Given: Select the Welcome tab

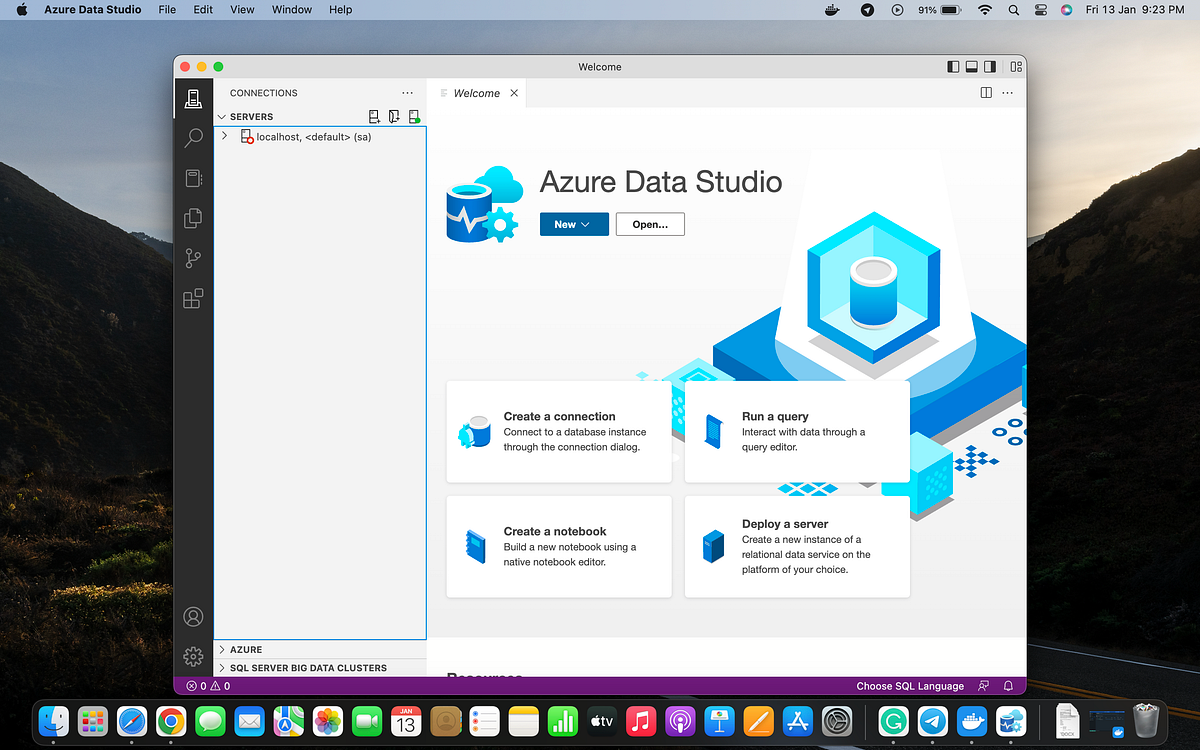Looking at the screenshot, I should pyautogui.click(x=477, y=92).
